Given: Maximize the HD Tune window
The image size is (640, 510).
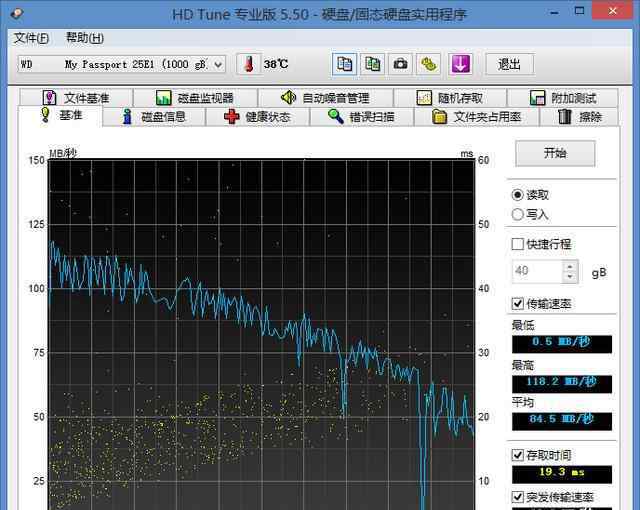Looking at the screenshot, I should point(579,11).
